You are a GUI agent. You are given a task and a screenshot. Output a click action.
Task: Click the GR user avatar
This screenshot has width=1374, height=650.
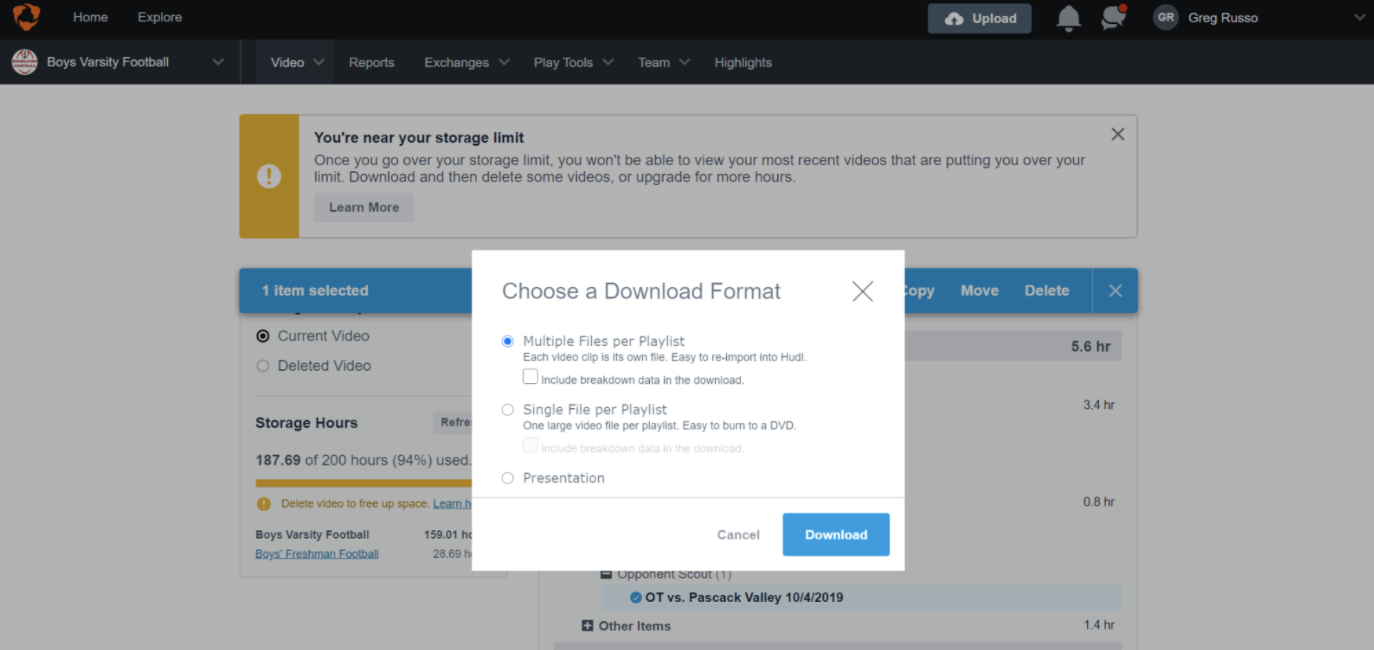point(1165,18)
